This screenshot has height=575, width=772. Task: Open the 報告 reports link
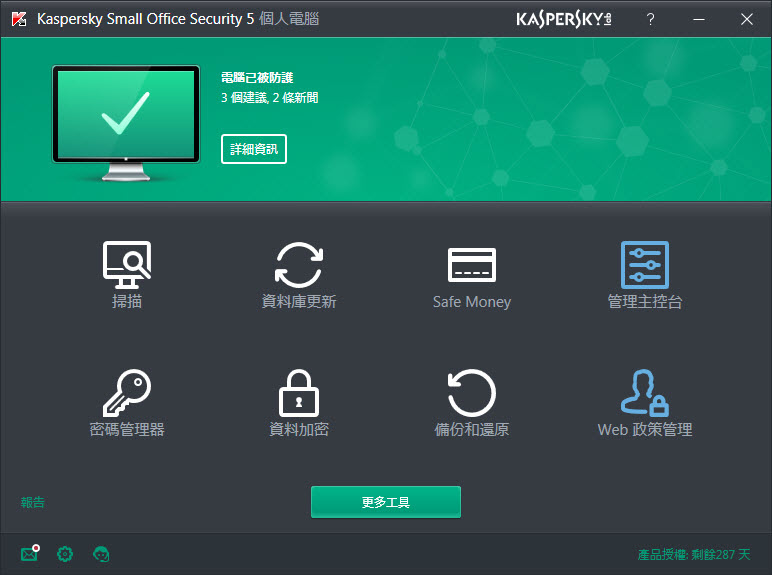(x=32, y=502)
